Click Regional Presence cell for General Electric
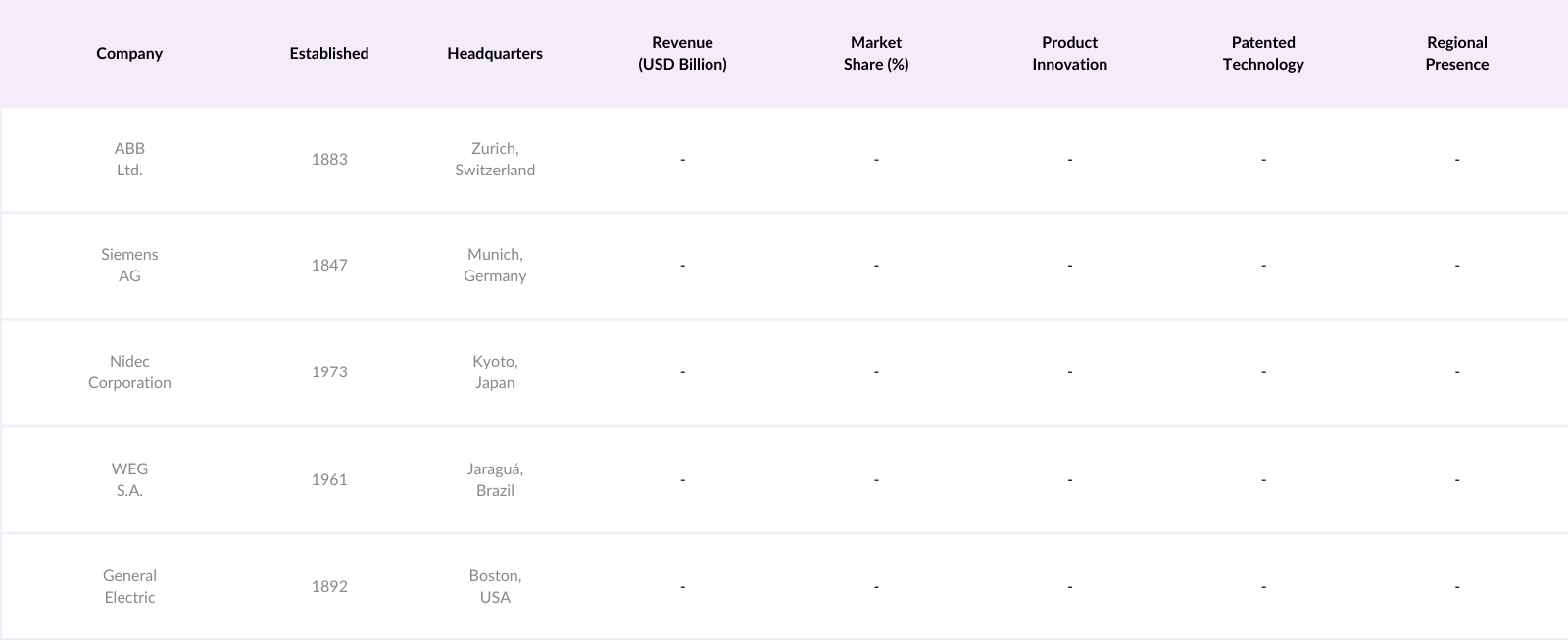The width and height of the screenshot is (1568, 640). point(1457,586)
